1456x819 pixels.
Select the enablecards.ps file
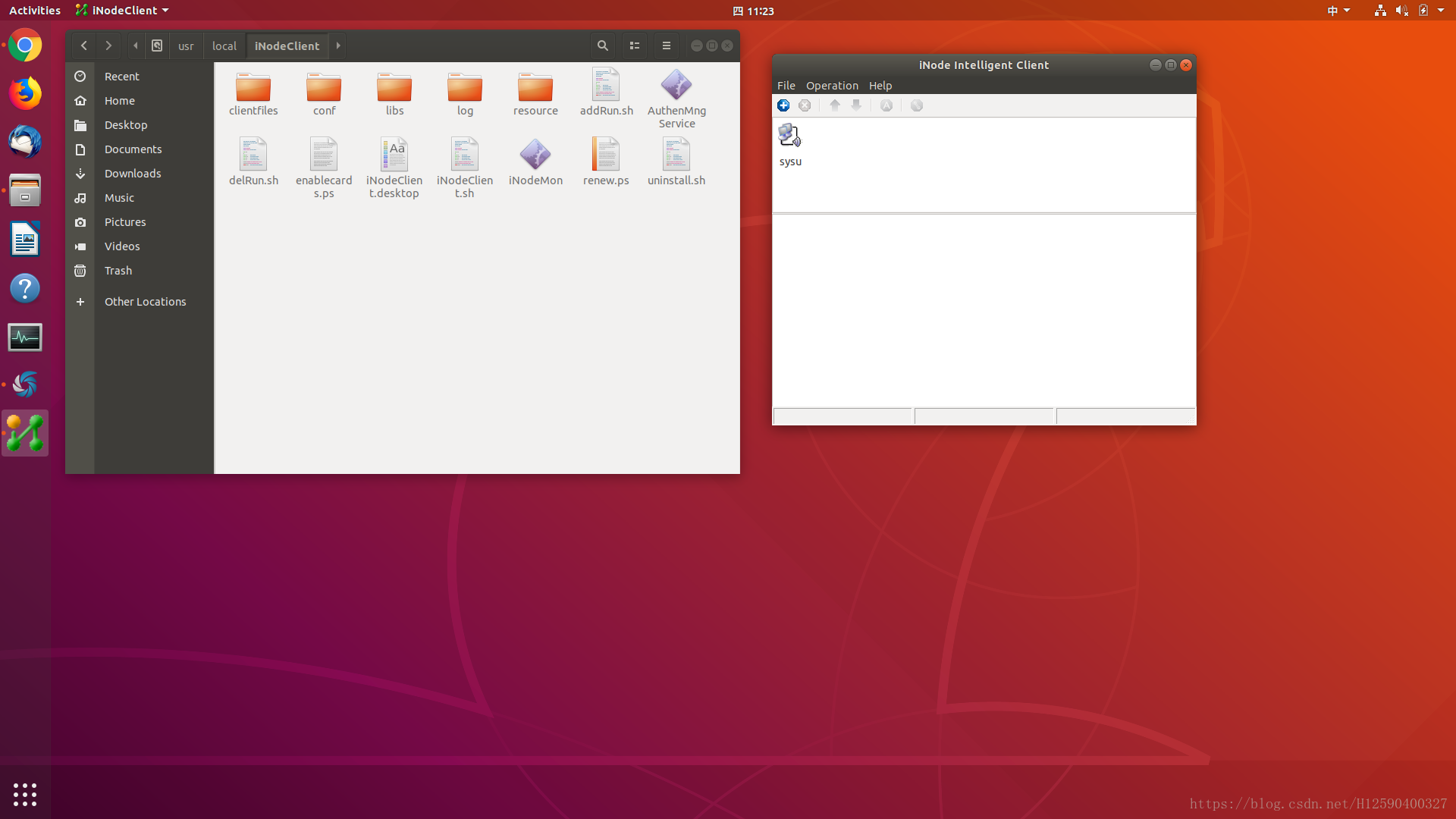(x=324, y=168)
